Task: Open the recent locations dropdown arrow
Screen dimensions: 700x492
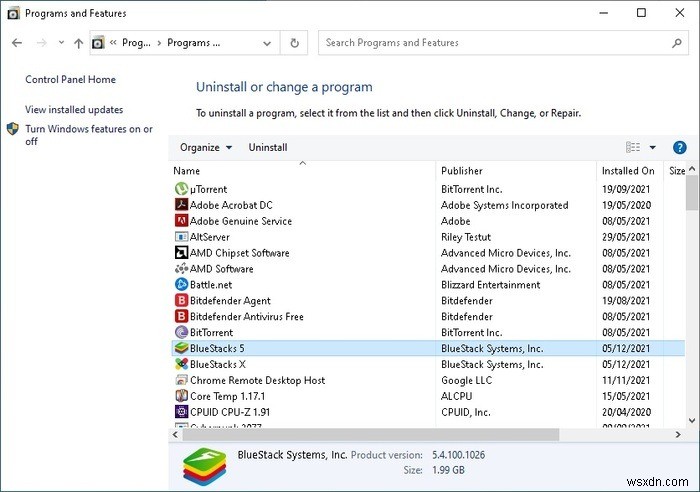Action: (x=61, y=42)
